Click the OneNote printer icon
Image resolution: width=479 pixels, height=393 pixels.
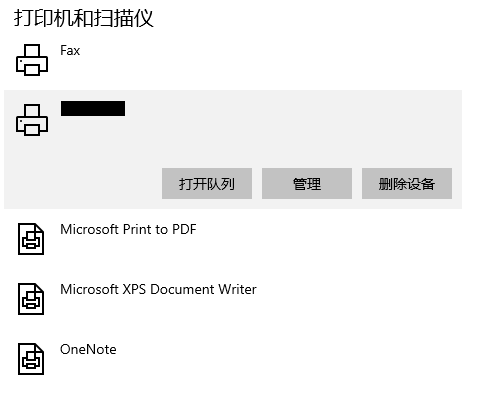(x=31, y=359)
